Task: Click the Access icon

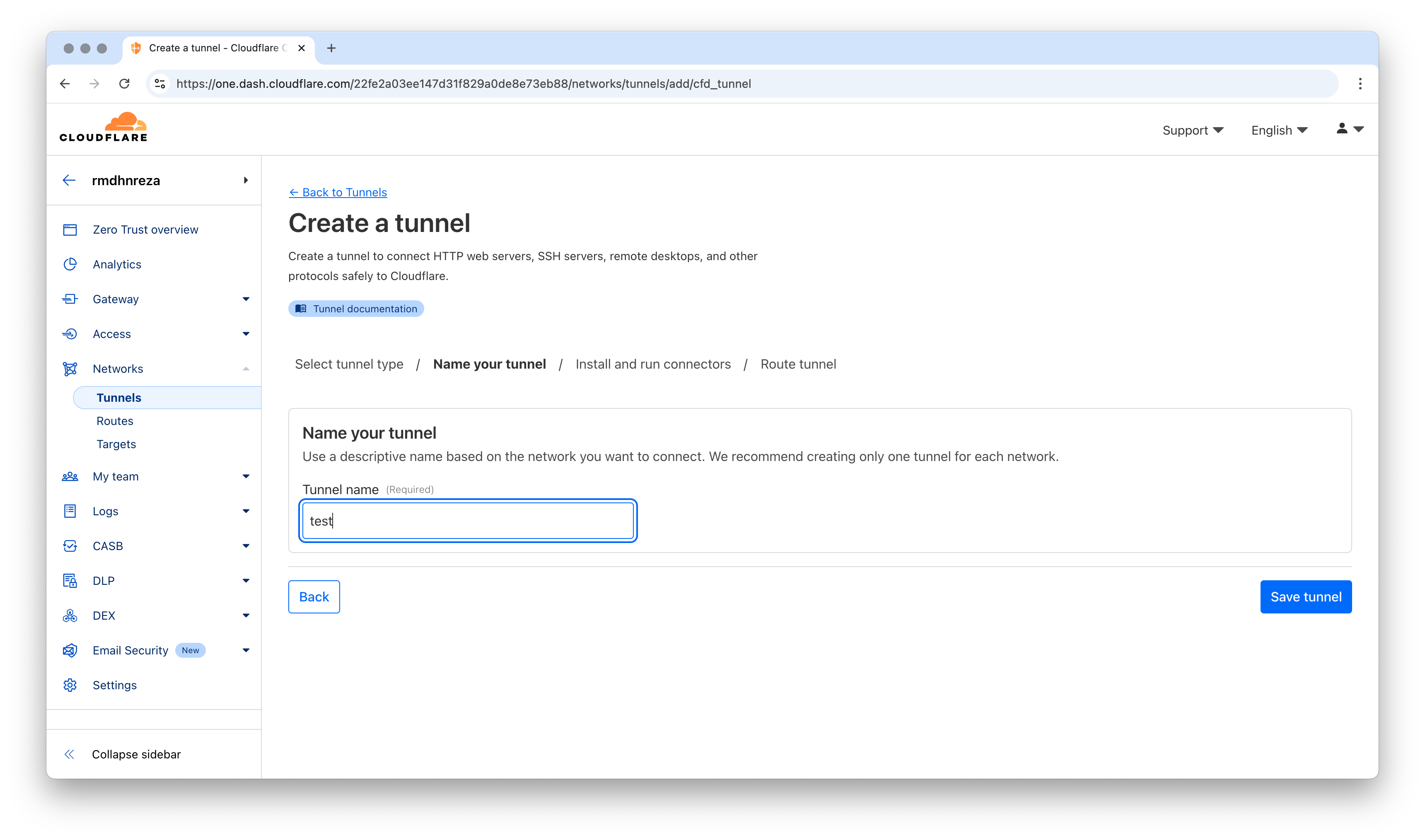Action: click(70, 334)
